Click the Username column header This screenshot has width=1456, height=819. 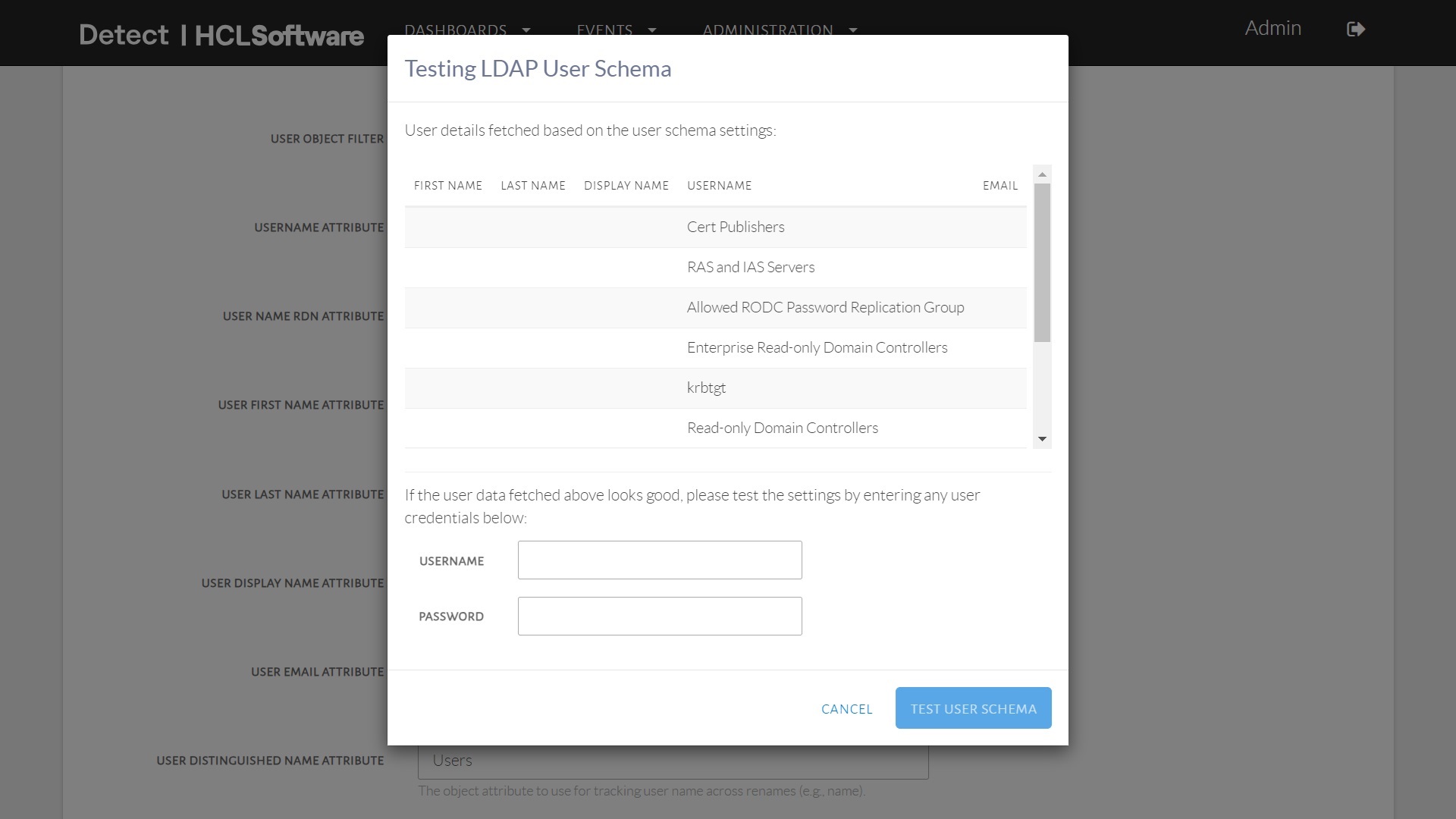tap(719, 186)
